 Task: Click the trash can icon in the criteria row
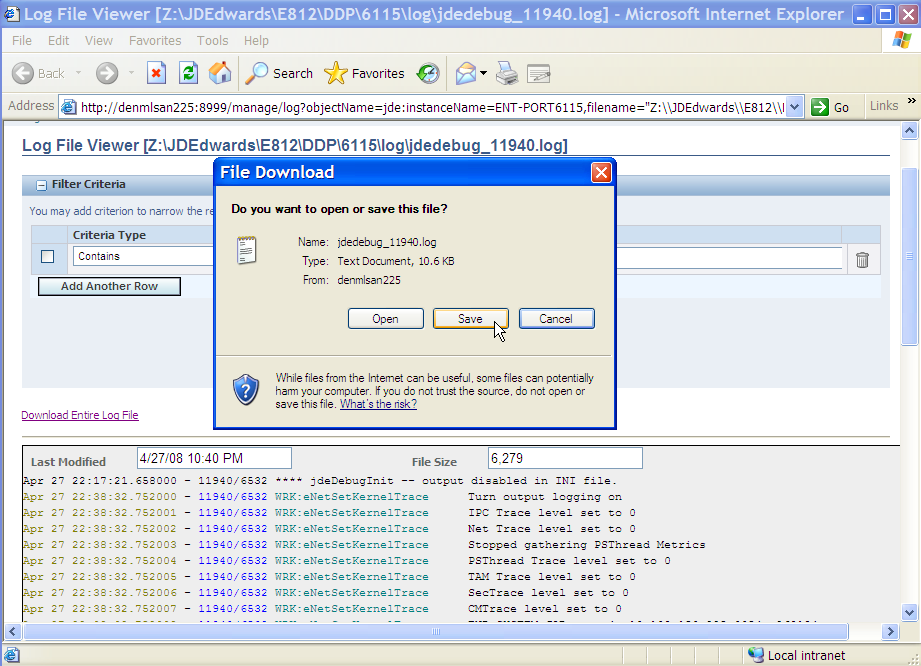click(862, 260)
